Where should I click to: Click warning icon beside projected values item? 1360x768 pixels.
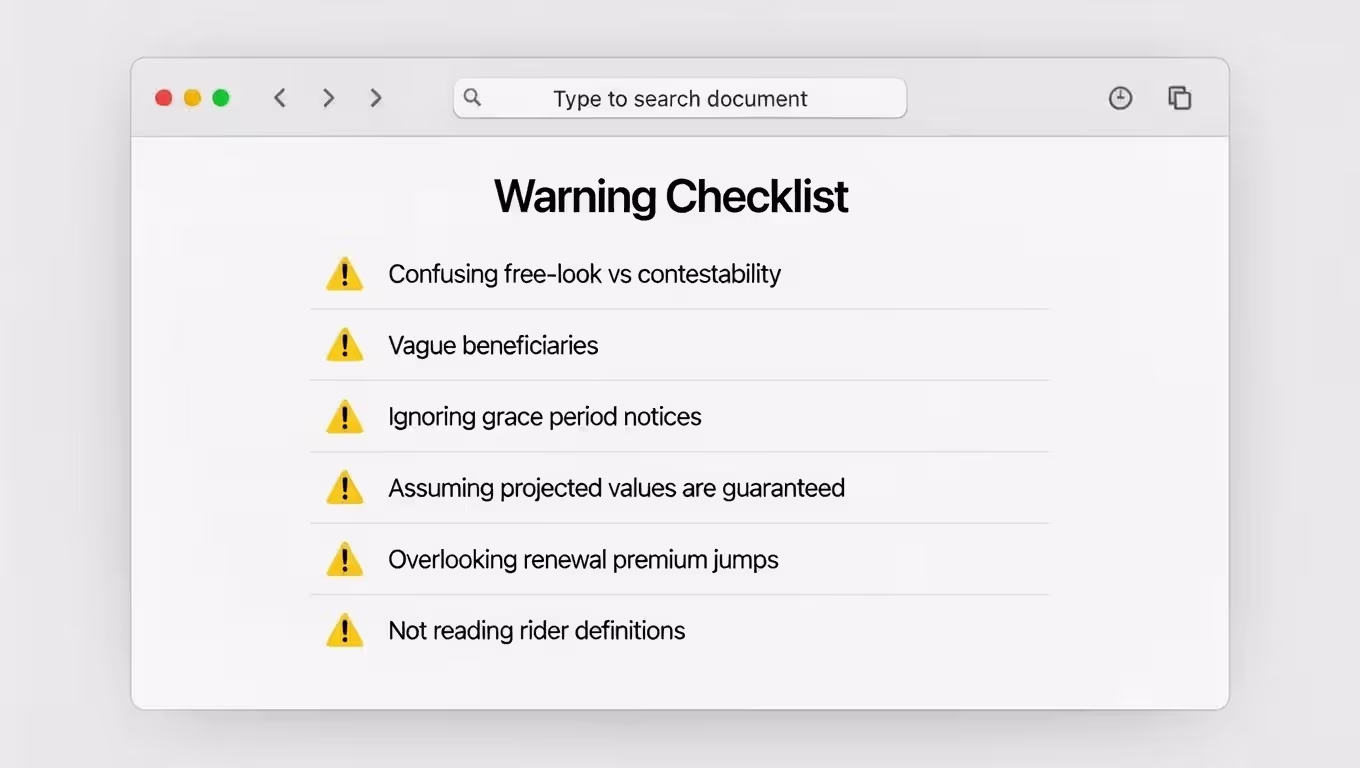coord(344,488)
